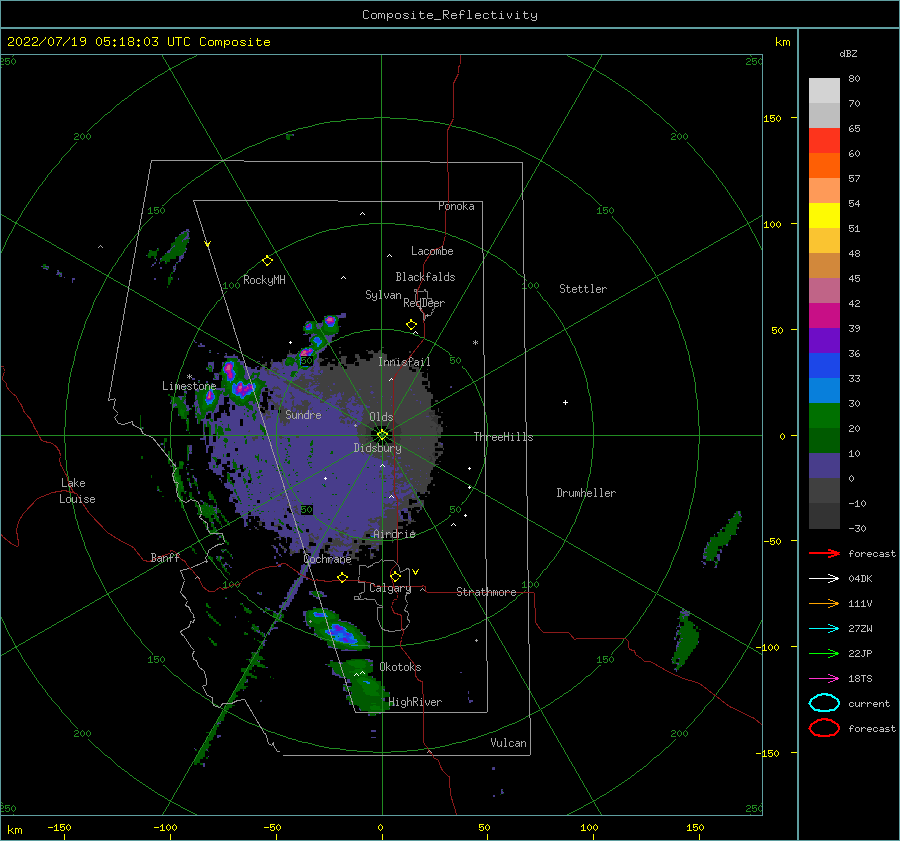The width and height of the screenshot is (900, 841).
Task: Click the Okotoks label
Action: [x=400, y=667]
